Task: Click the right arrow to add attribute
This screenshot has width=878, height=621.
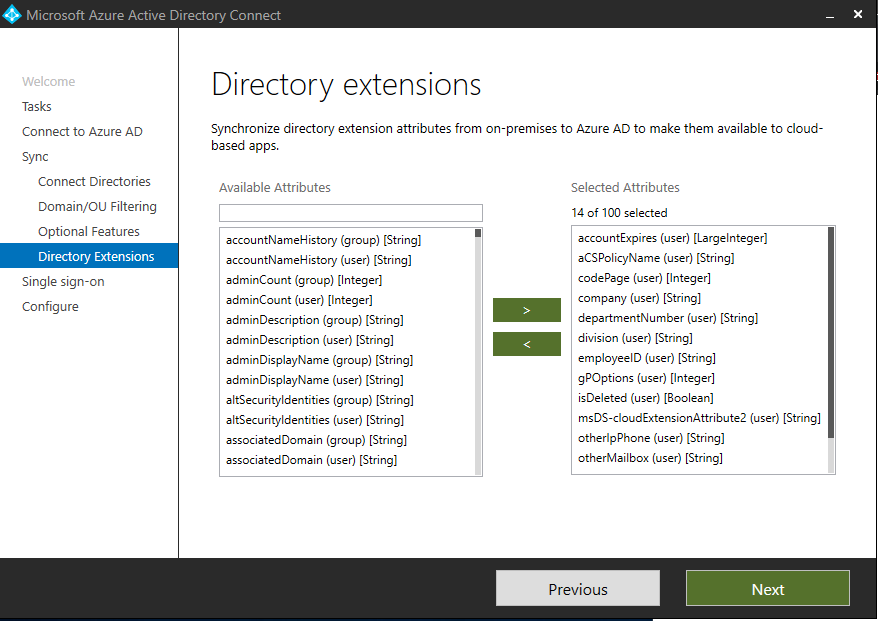Action: (526, 310)
